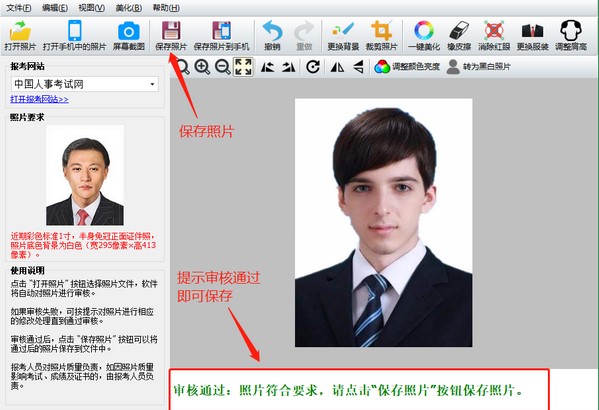Toggle the fit-to-window view button
The height and width of the screenshot is (410, 599).
point(243,67)
